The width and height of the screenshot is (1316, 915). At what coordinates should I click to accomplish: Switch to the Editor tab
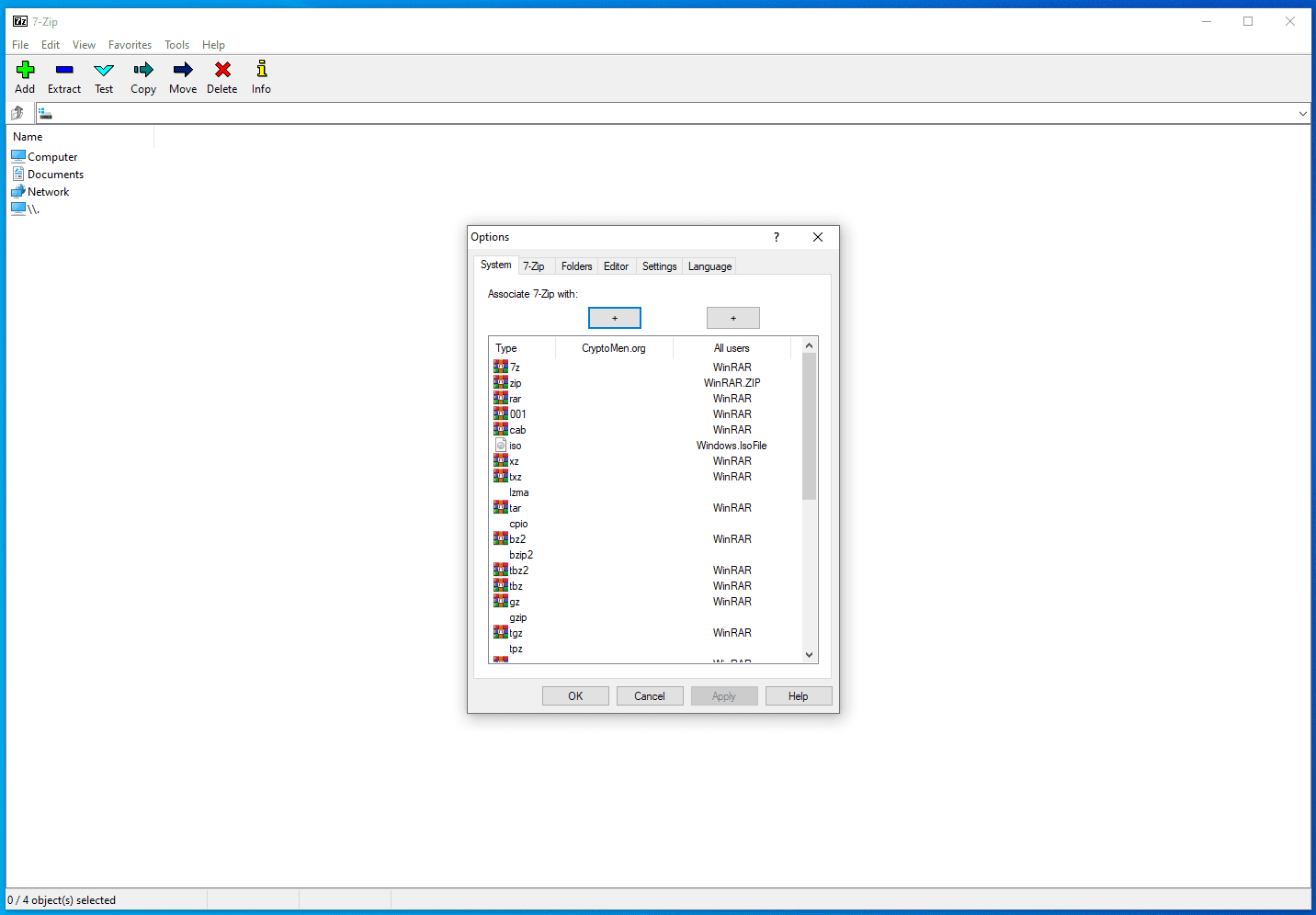(x=616, y=266)
